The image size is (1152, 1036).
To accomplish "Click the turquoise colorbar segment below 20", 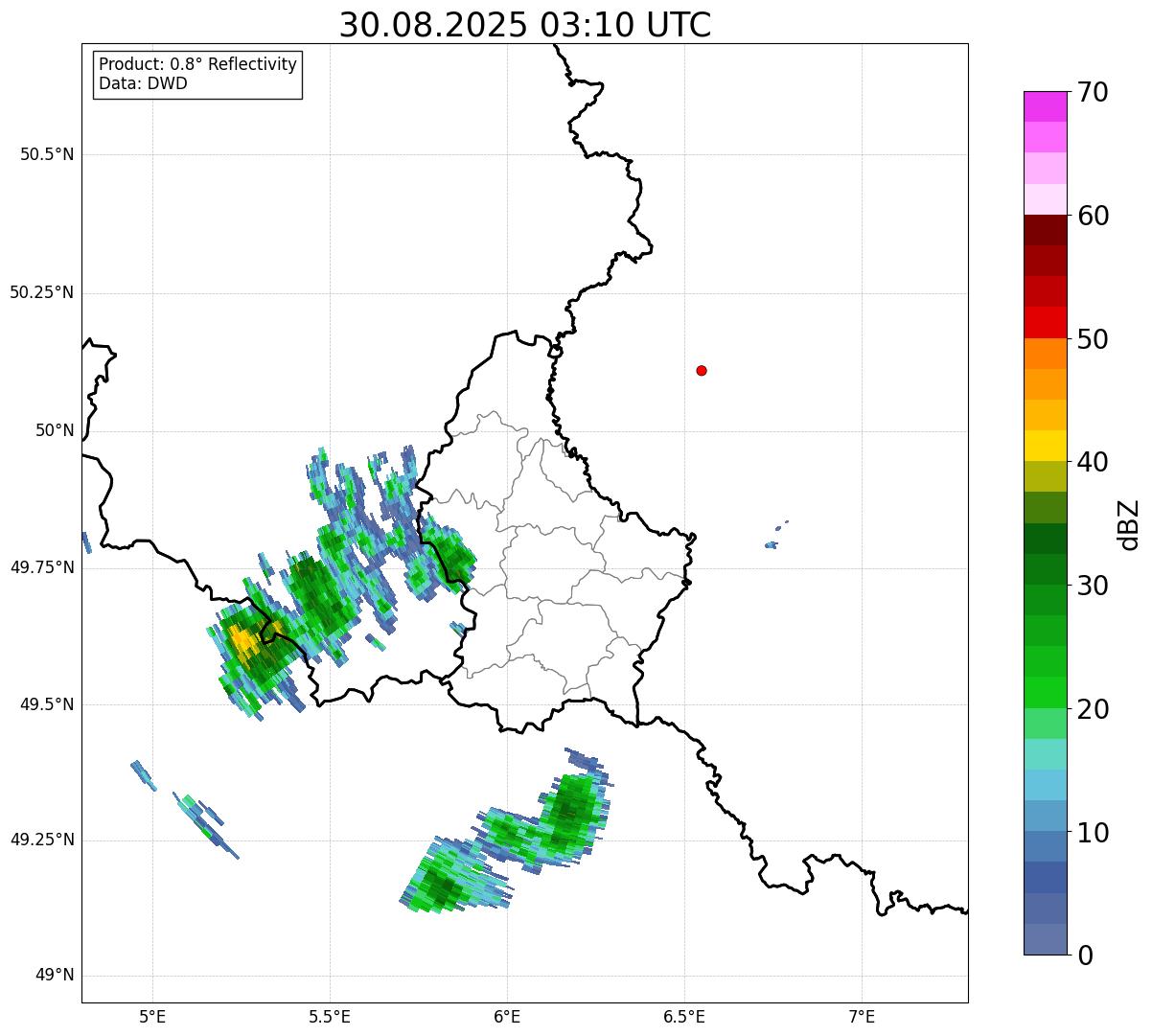I will click(x=1046, y=754).
